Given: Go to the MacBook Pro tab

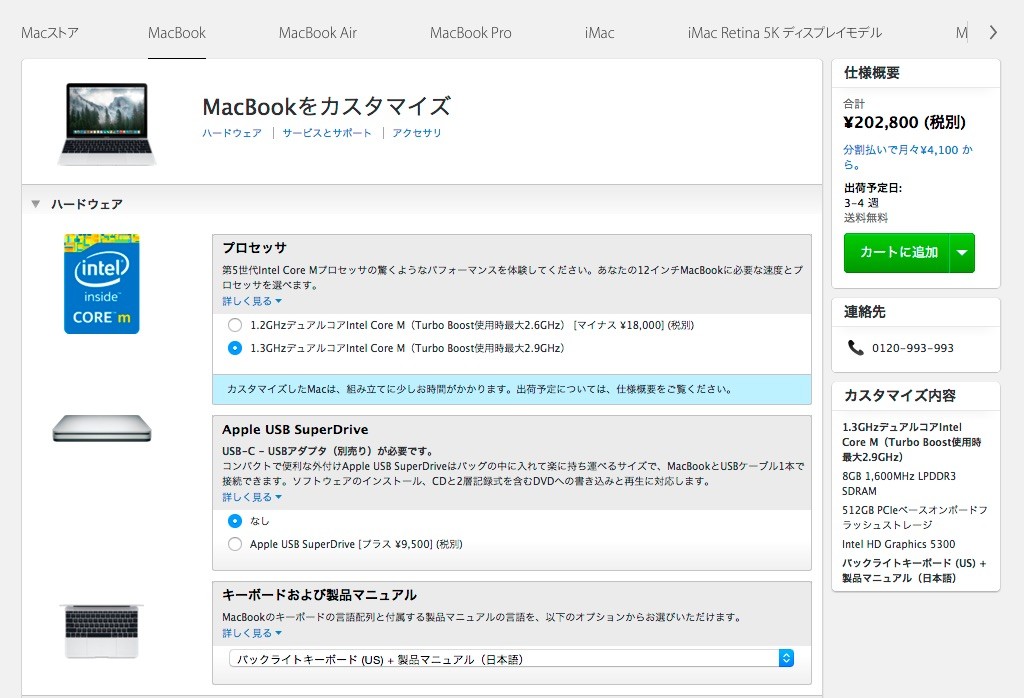Looking at the screenshot, I should 470,33.
